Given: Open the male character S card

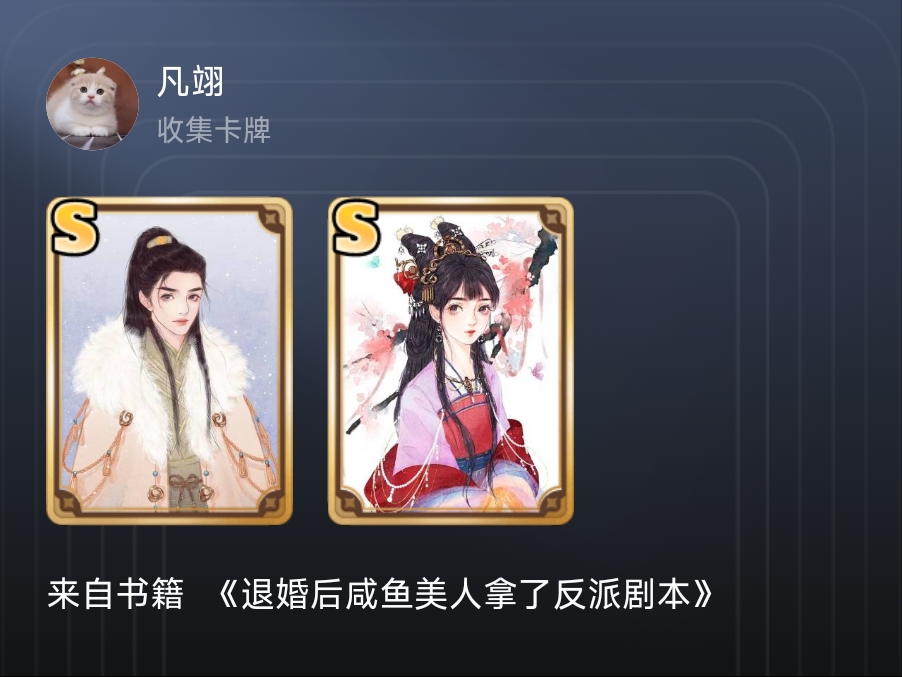Looking at the screenshot, I should click(169, 361).
